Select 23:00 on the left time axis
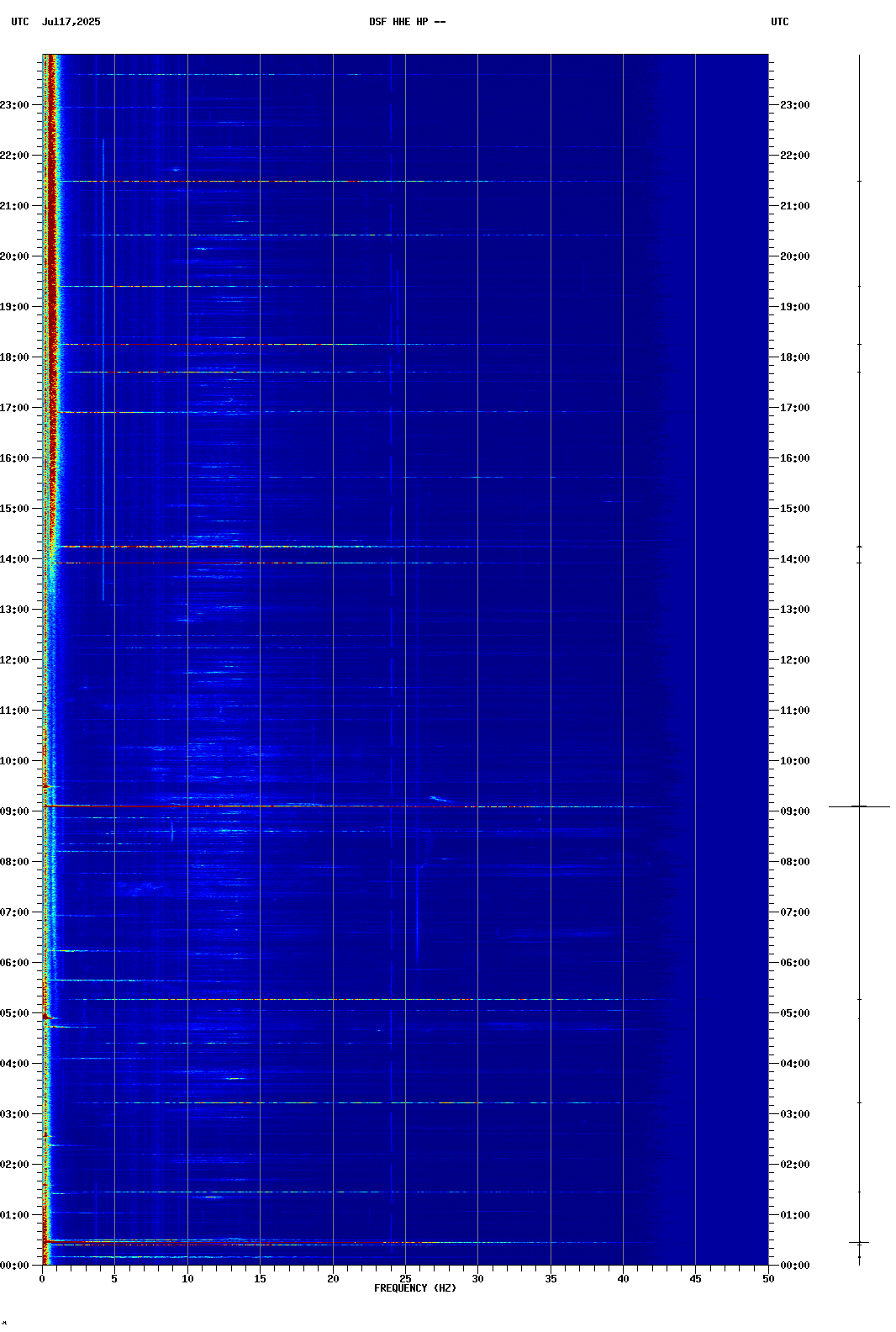This screenshot has width=896, height=1332. coord(14,105)
